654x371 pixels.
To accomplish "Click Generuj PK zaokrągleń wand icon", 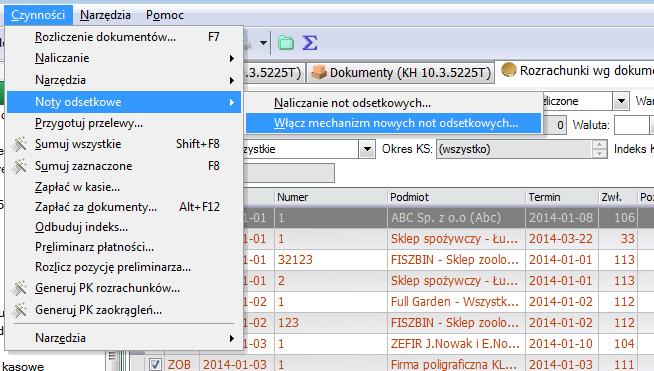I will click(x=19, y=310).
